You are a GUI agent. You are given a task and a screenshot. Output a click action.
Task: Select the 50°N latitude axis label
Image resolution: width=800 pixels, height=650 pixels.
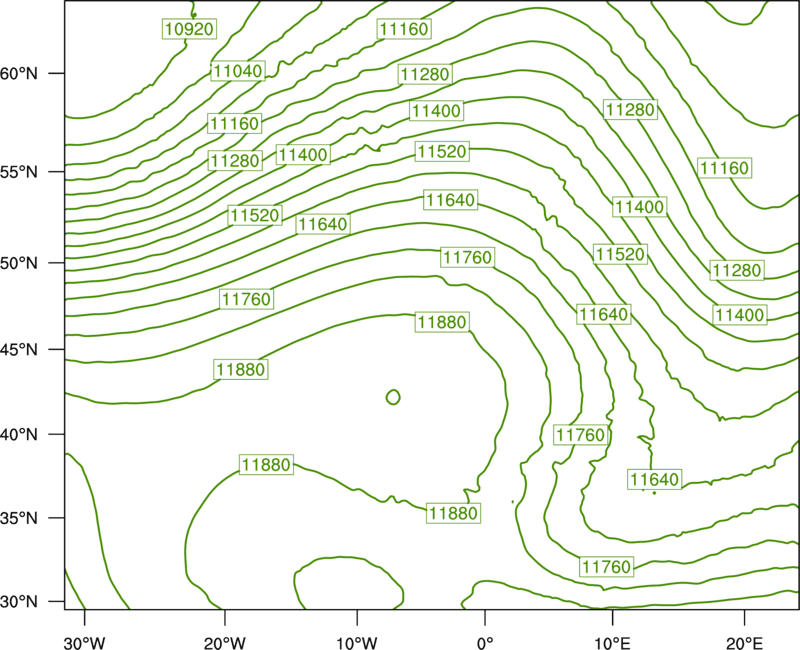[x=19, y=263]
